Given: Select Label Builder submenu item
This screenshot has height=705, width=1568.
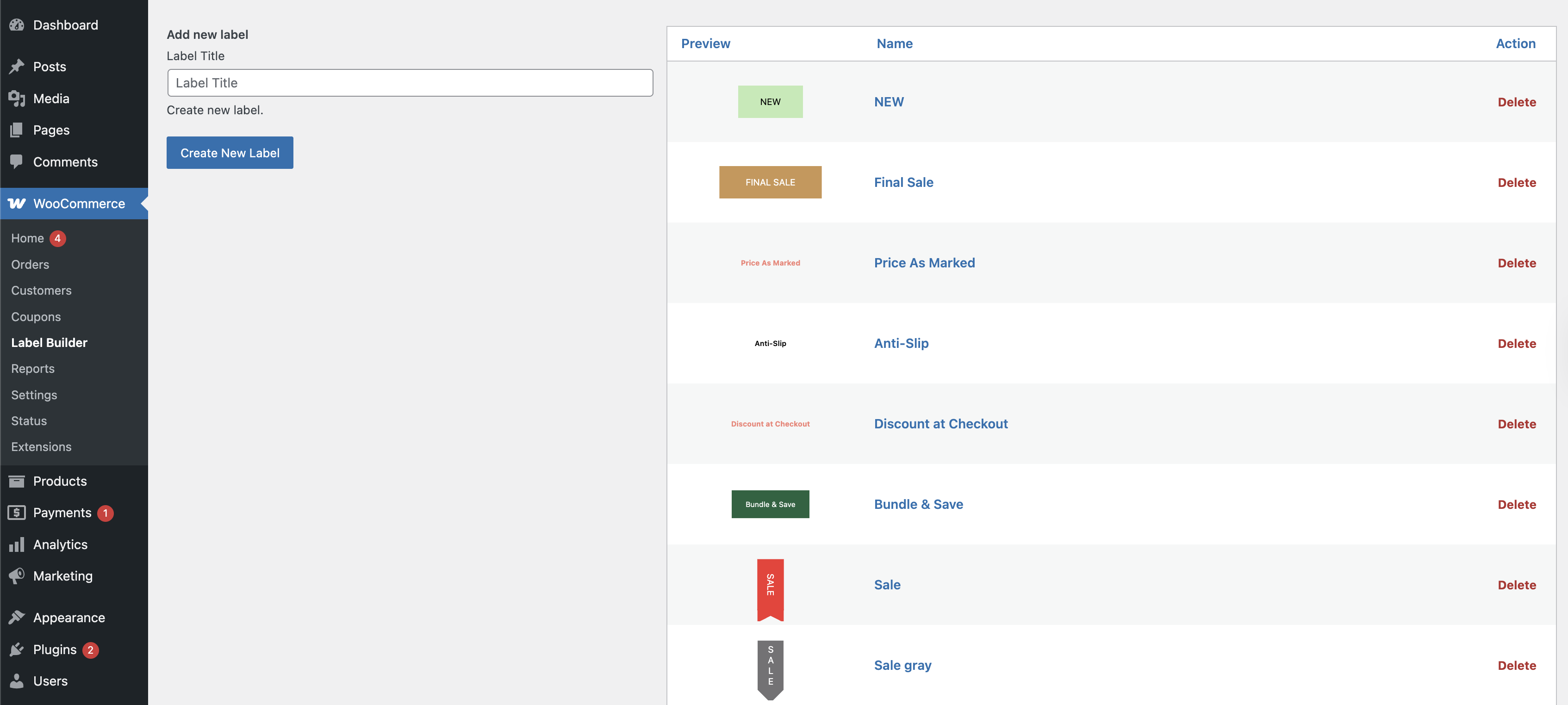Looking at the screenshot, I should click(x=50, y=342).
